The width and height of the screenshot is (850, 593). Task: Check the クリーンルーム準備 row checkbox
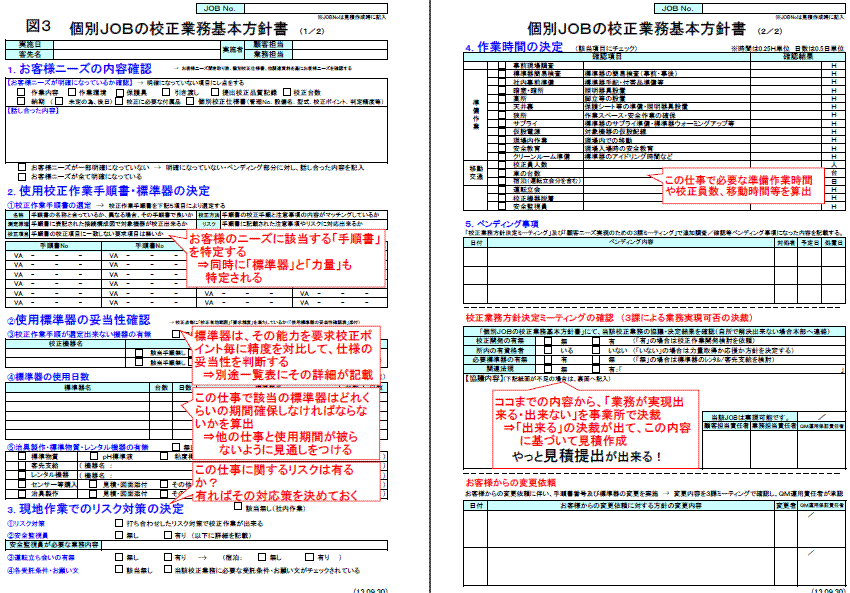501,157
